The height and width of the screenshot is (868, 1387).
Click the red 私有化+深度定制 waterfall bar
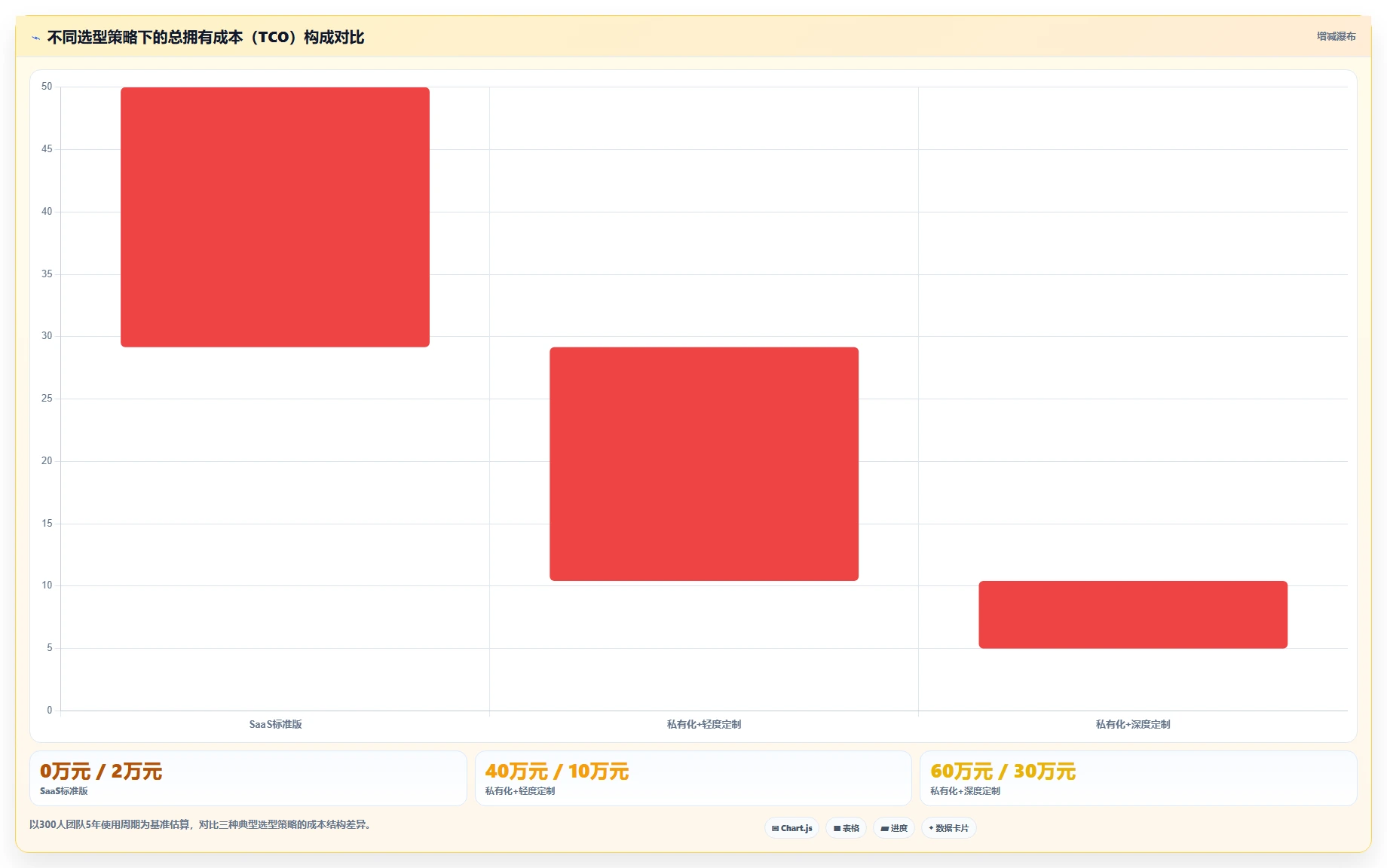(1133, 615)
